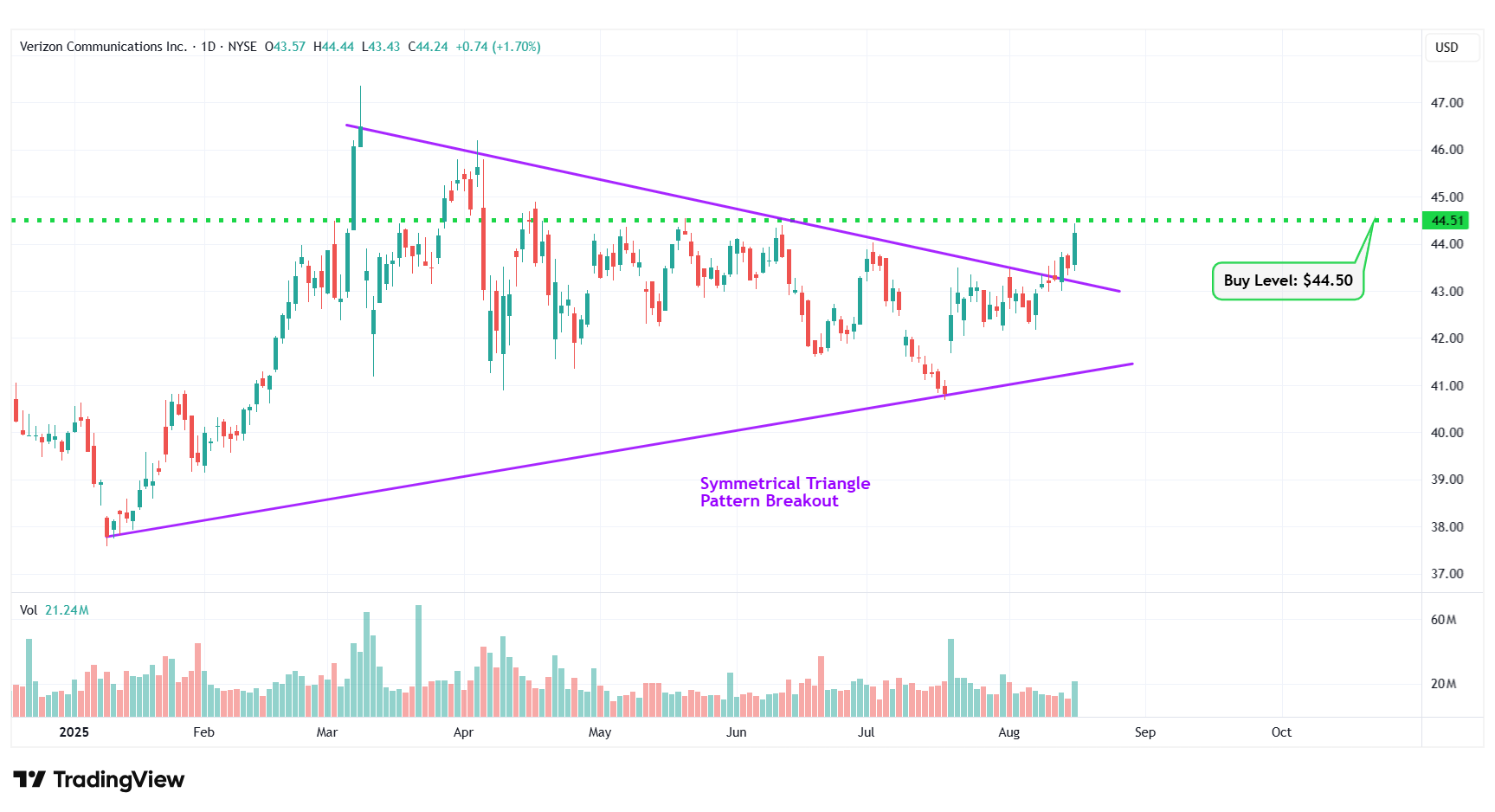Click the Jul time axis label
Image resolution: width=1495 pixels, height=812 pixels.
click(x=867, y=732)
